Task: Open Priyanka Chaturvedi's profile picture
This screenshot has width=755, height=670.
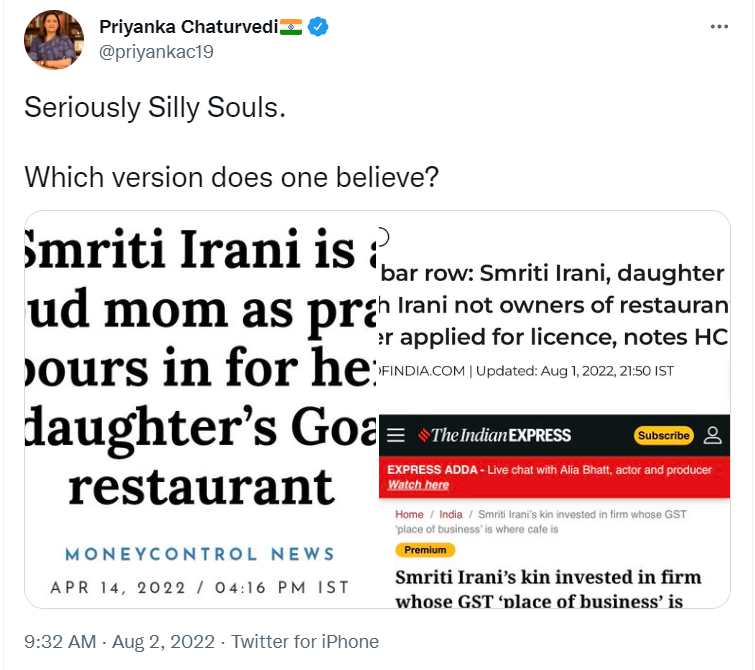Action: (54, 39)
